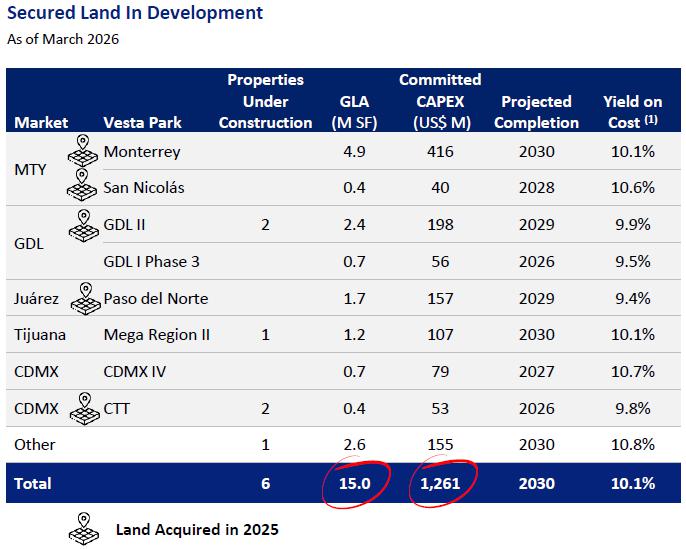The height and width of the screenshot is (549, 686).
Task: Select the circled total GLA value 15.0
Action: tap(355, 483)
